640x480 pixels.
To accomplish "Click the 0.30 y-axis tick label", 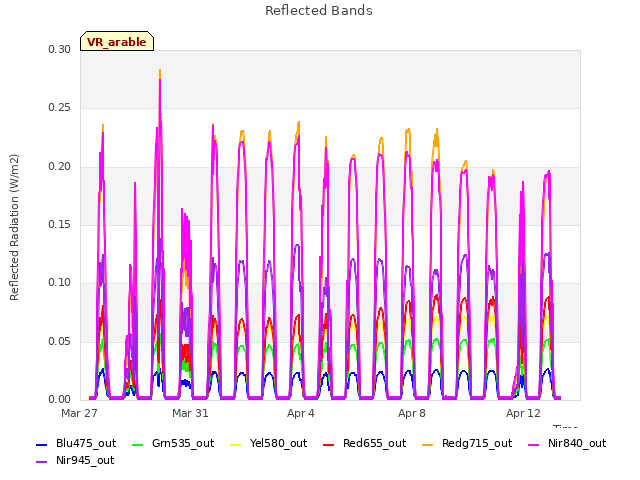I will [x=60, y=50].
